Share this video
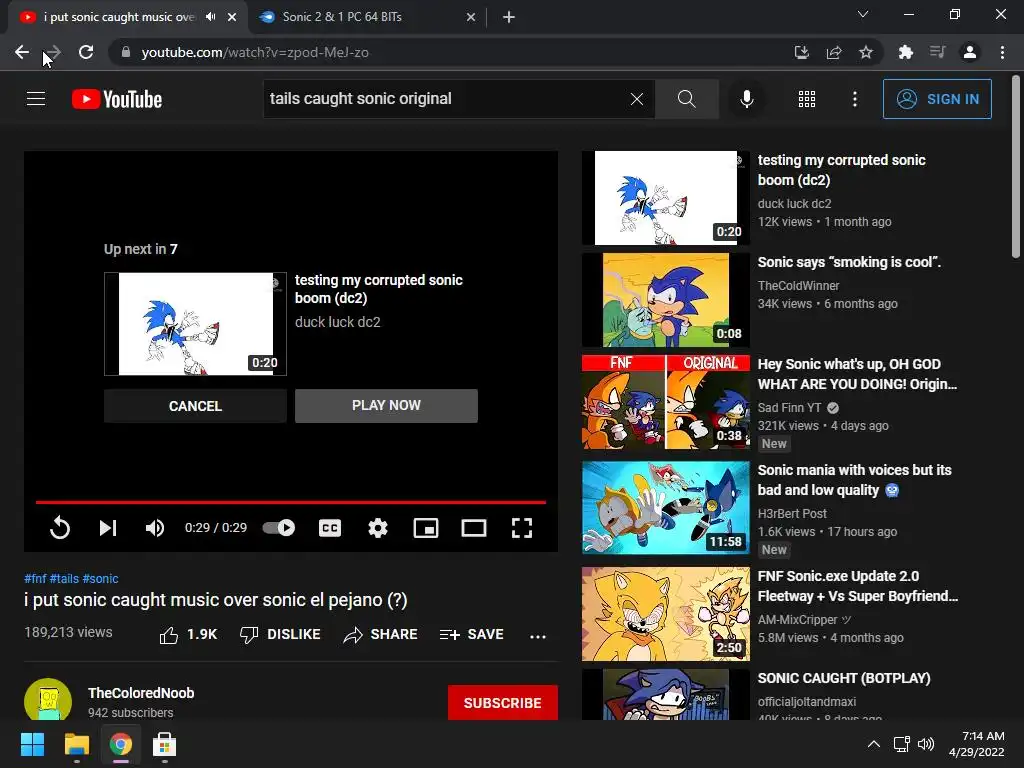 click(x=380, y=634)
